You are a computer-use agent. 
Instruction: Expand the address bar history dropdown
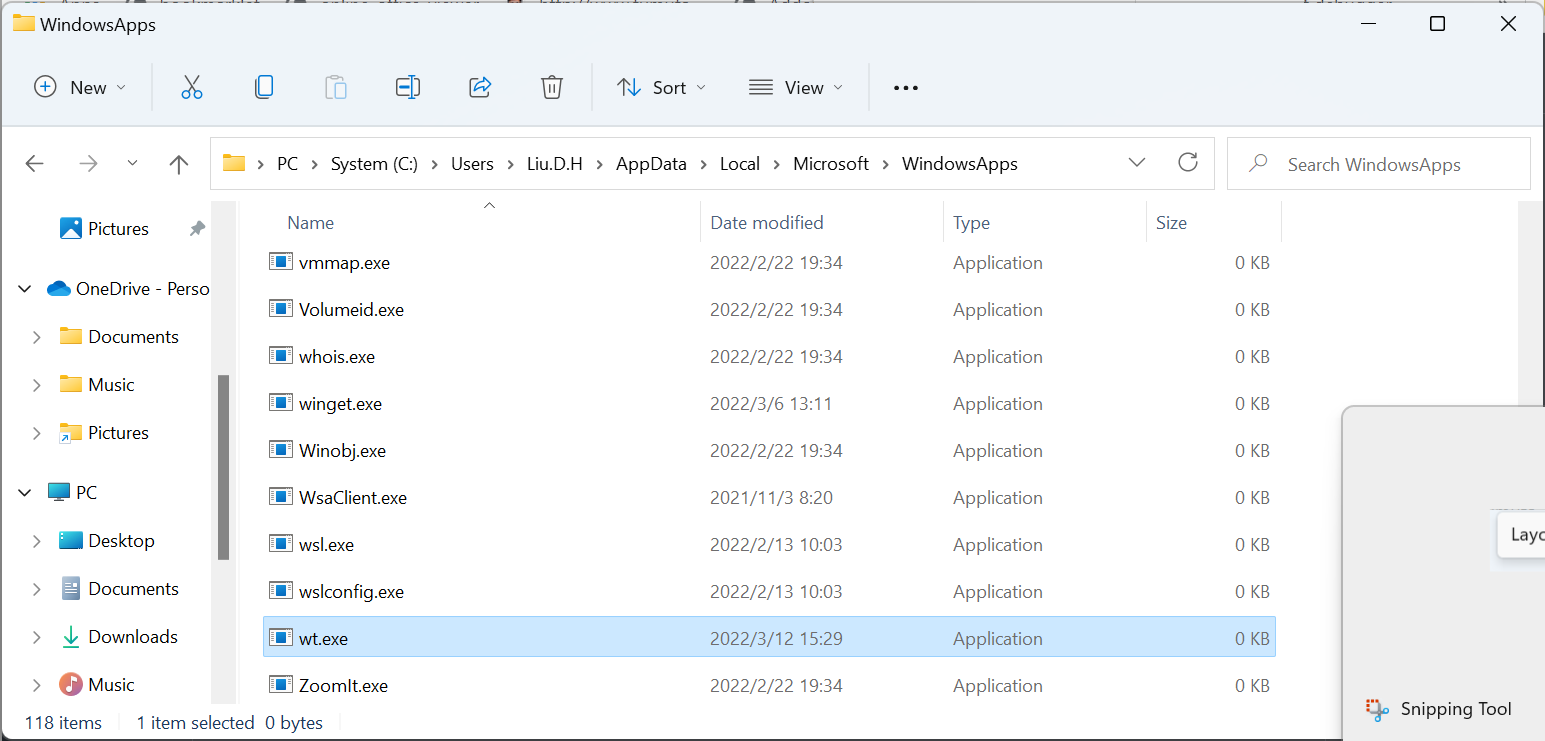1137,163
